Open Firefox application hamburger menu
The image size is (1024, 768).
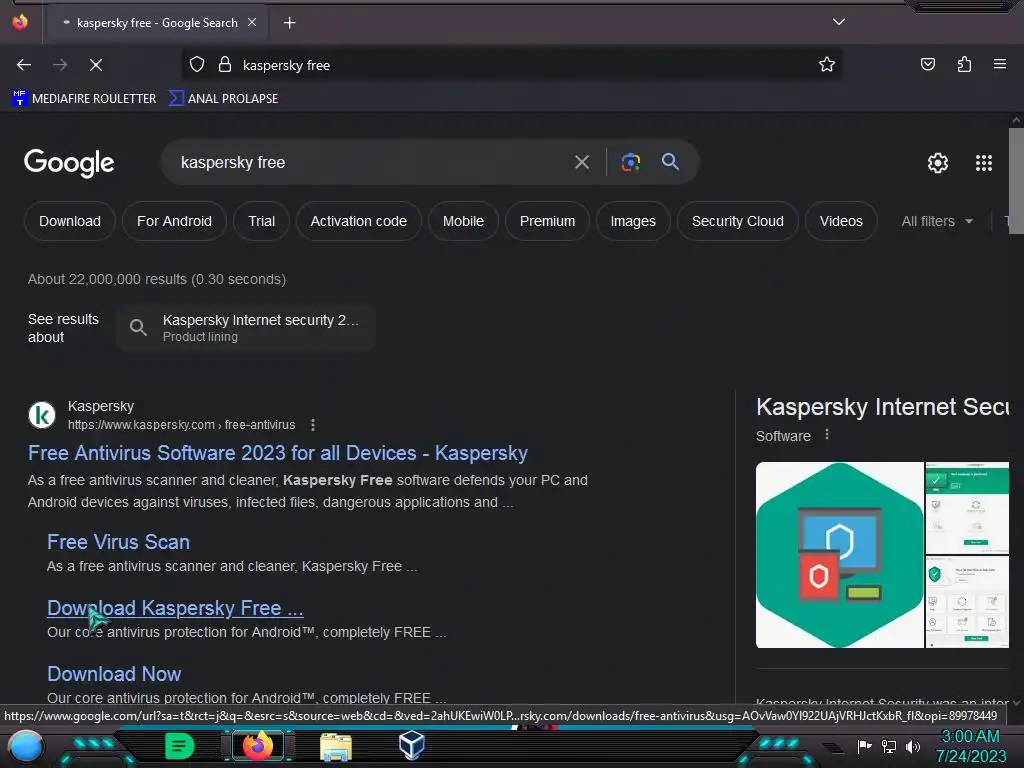pyautogui.click(x=1000, y=64)
